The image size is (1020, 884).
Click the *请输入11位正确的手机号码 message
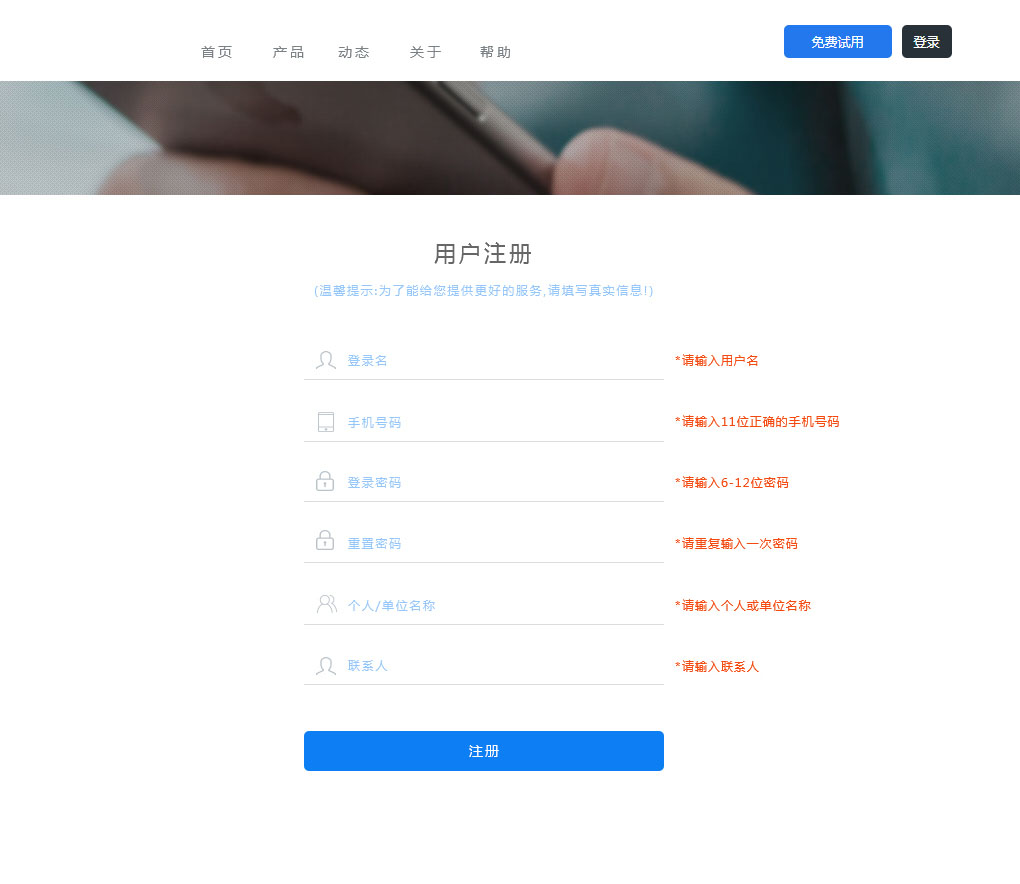(x=757, y=422)
